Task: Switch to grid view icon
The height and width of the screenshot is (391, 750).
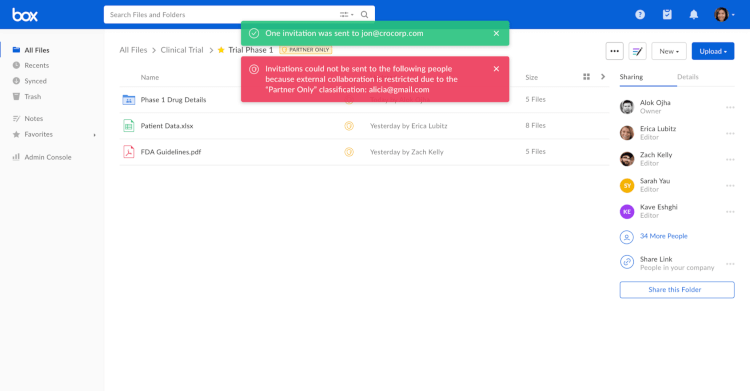Action: click(x=586, y=77)
